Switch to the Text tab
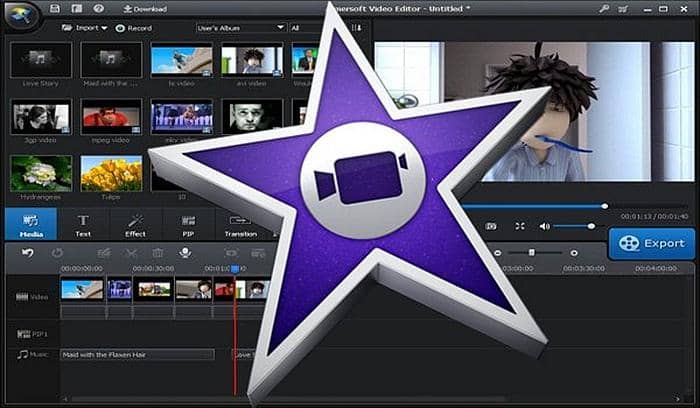The width and height of the screenshot is (700, 408). coord(83,225)
